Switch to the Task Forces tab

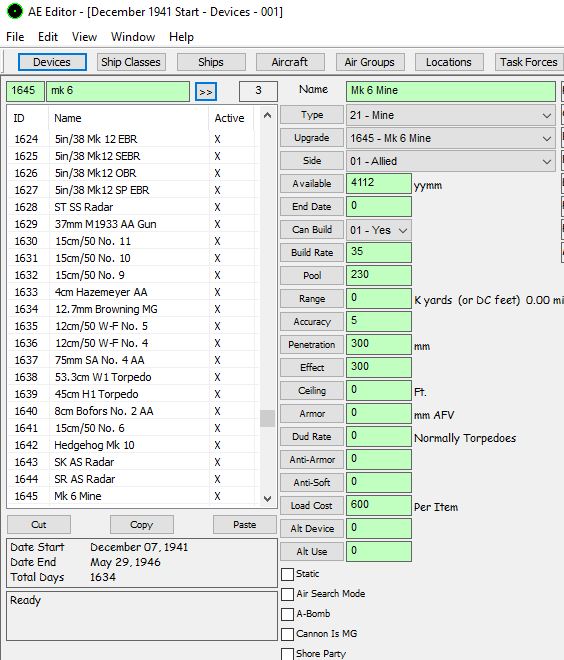[529, 62]
